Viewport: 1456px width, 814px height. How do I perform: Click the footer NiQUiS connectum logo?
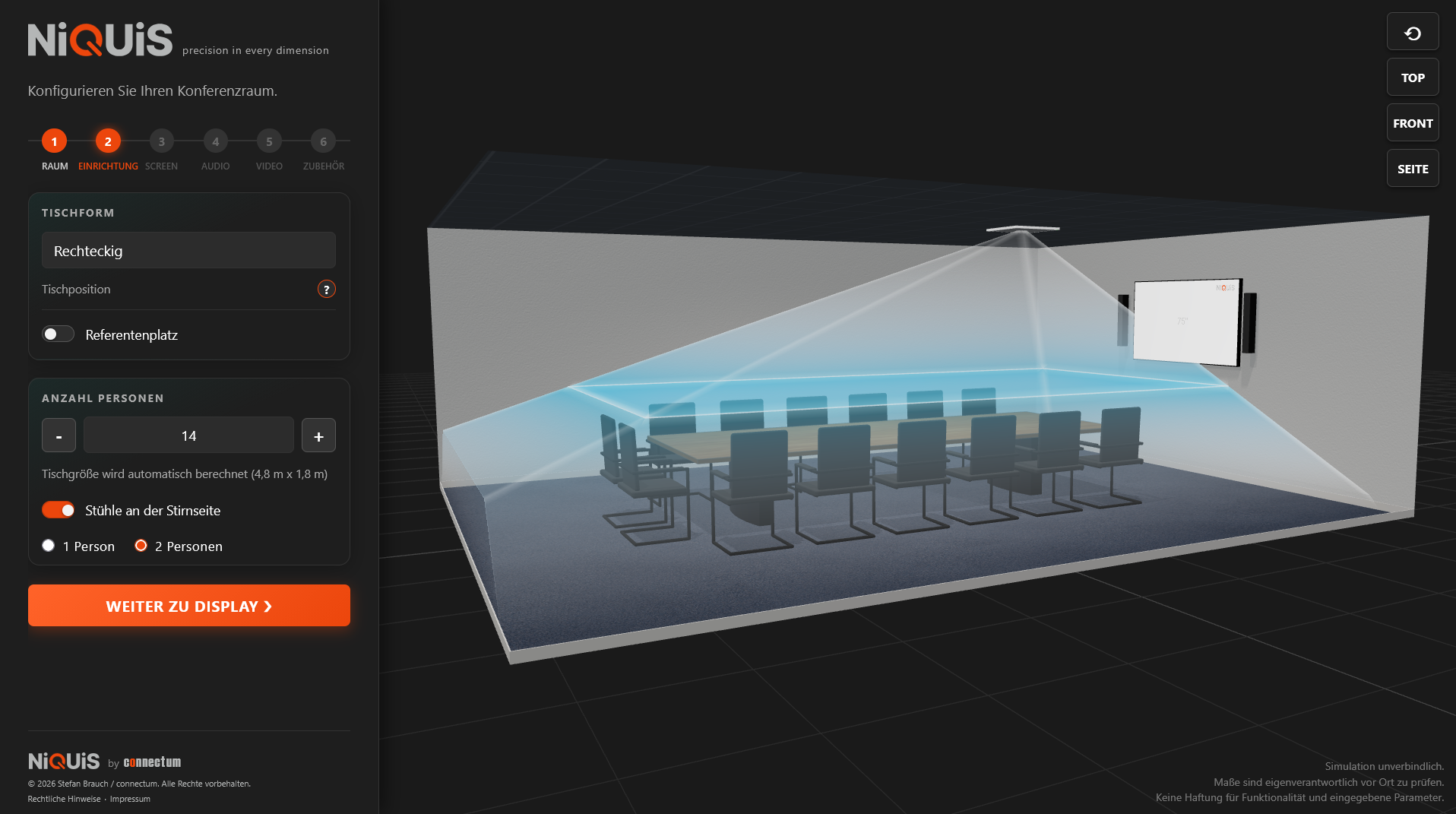105,761
